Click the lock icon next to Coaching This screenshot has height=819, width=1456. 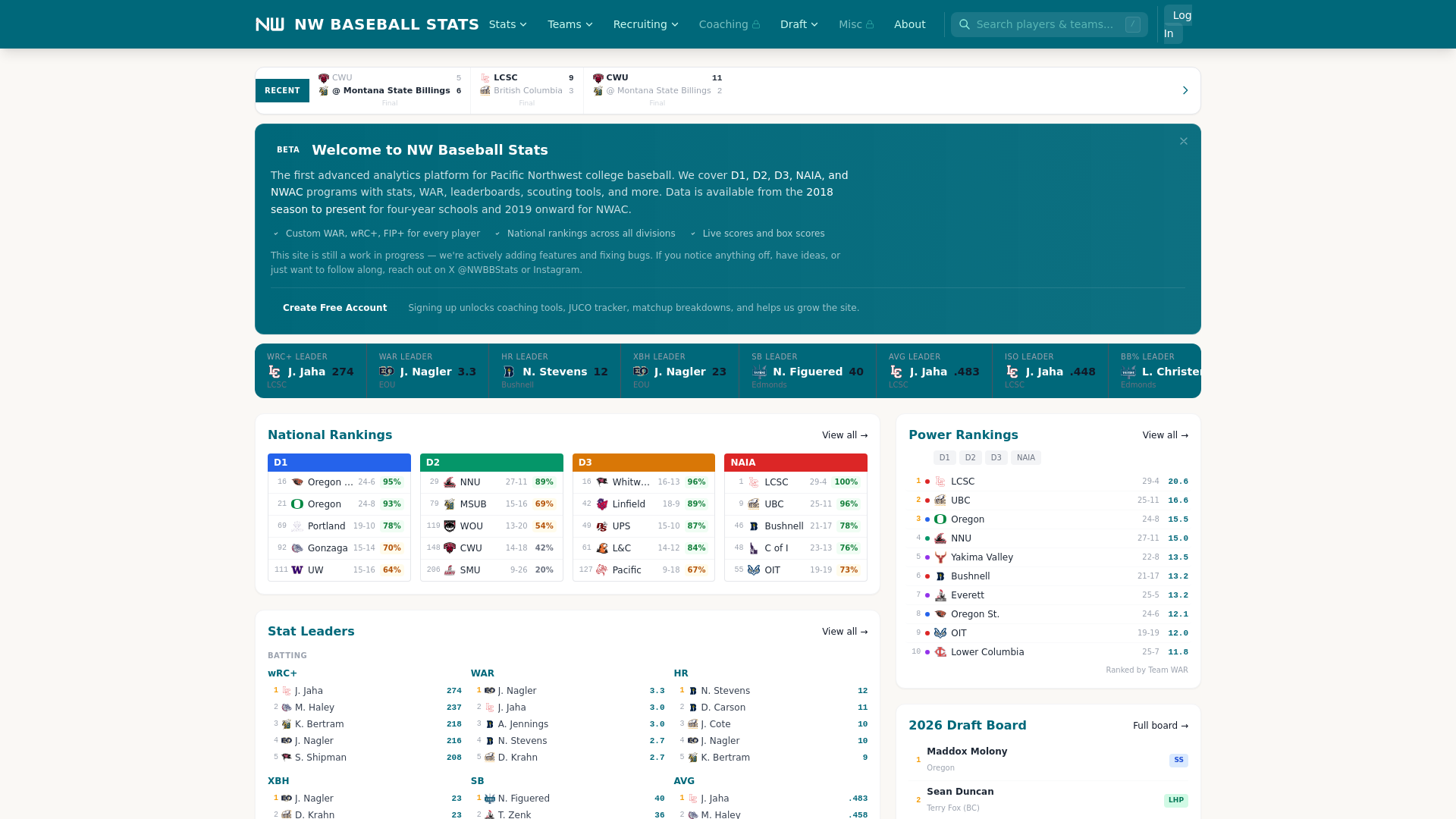756,25
